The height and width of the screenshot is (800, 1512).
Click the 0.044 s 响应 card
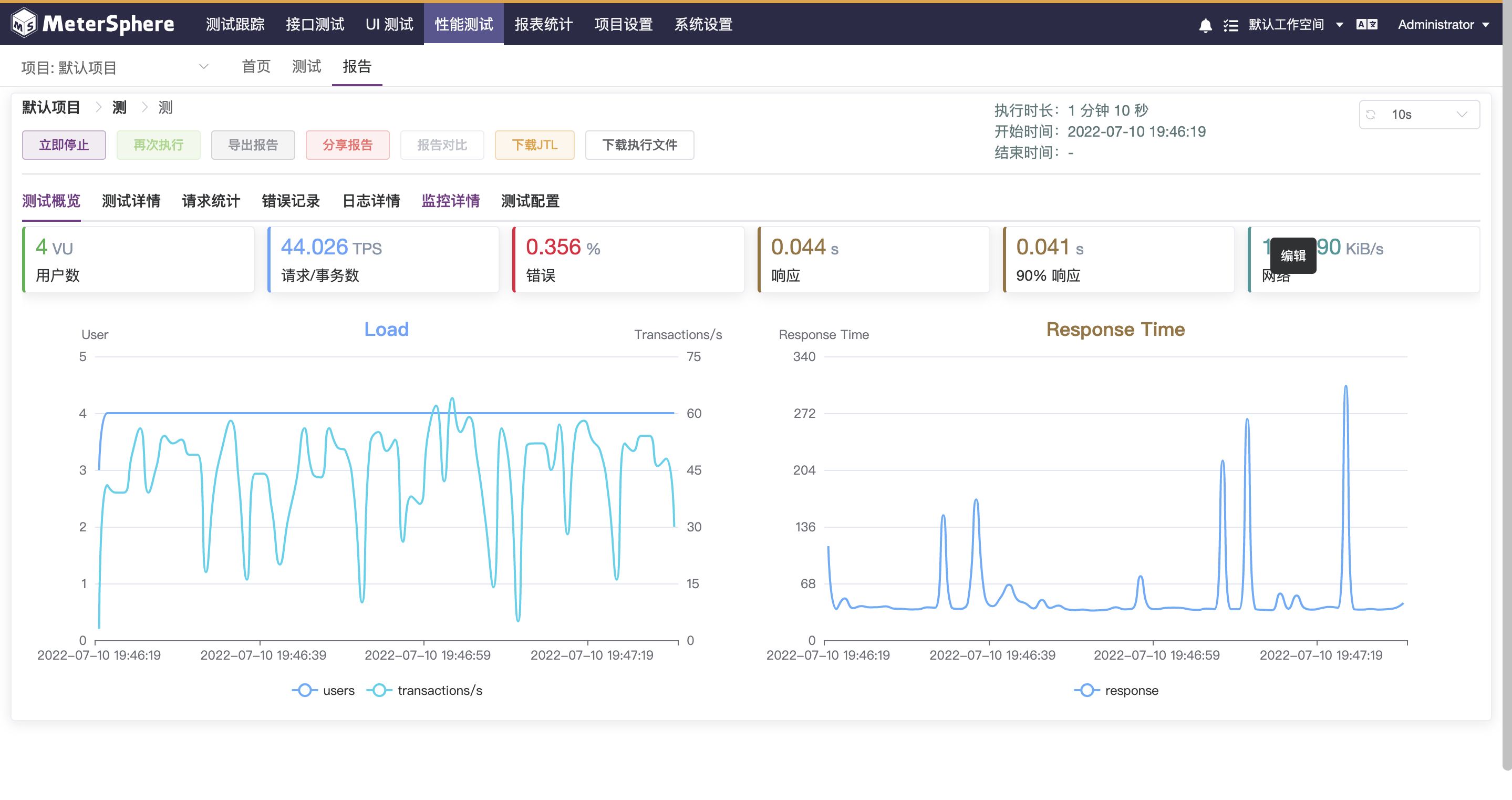click(x=873, y=260)
